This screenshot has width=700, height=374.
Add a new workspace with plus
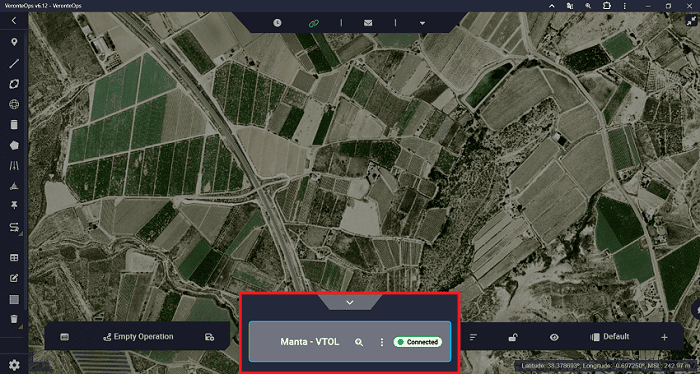(x=664, y=337)
